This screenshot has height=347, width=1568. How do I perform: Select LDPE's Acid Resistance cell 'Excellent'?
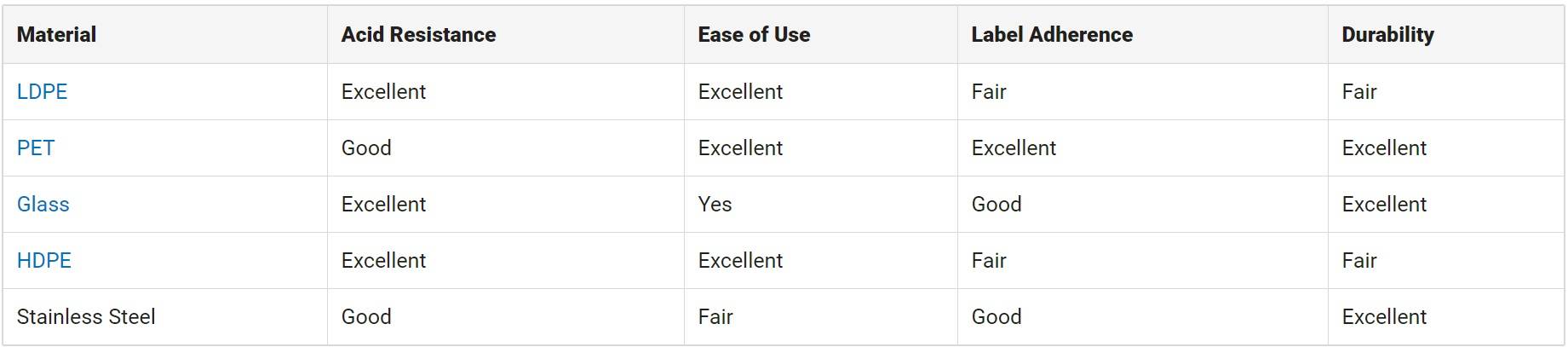click(x=383, y=91)
